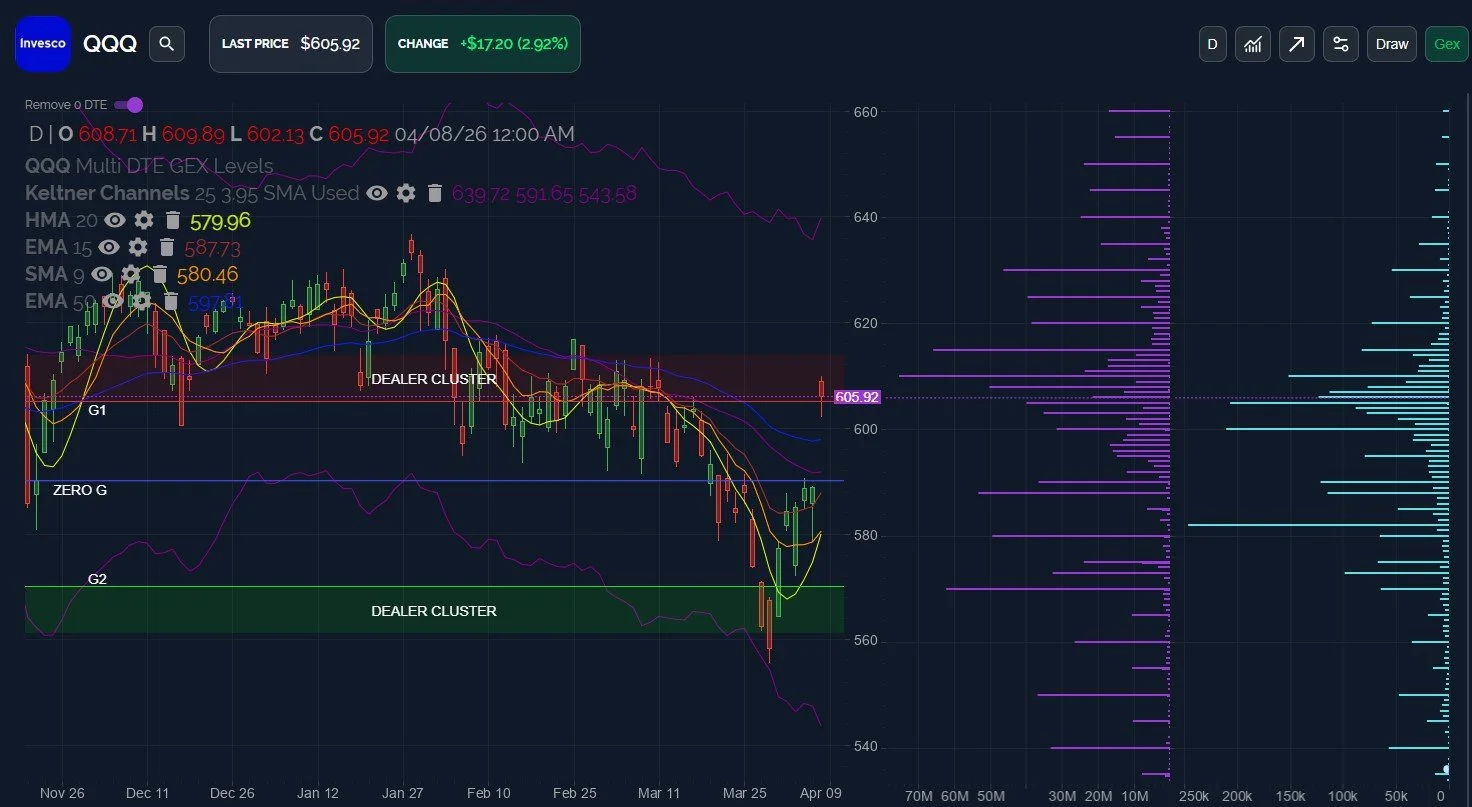Click the G2 level label
Viewport: 1472px width, 807px height.
(97, 579)
